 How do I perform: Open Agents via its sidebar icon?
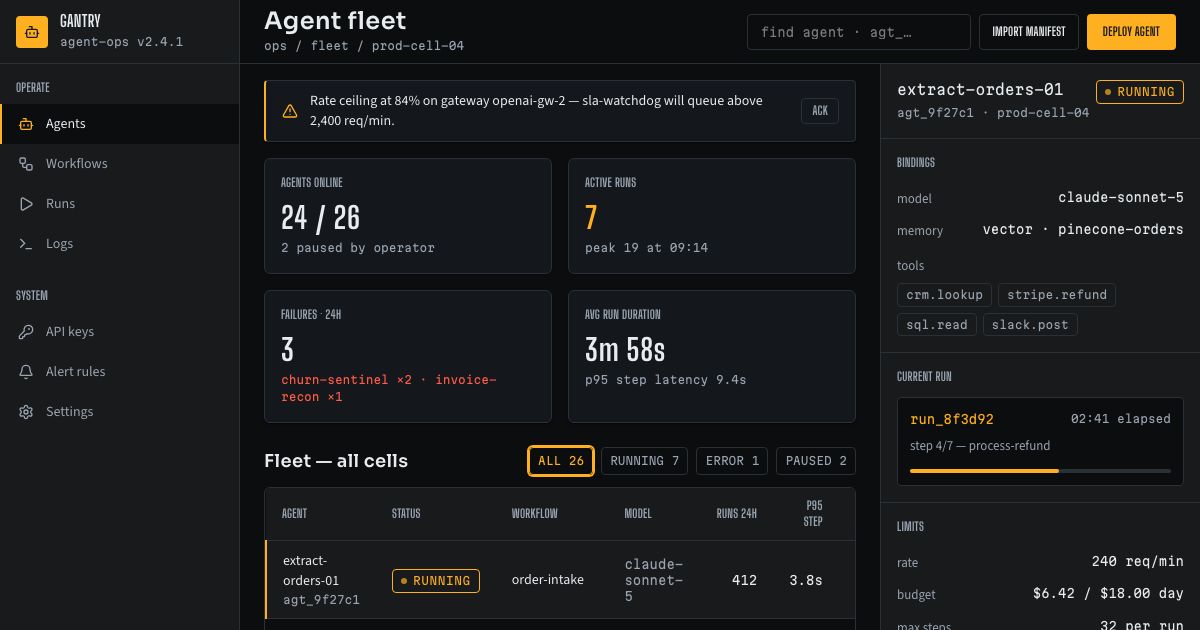(26, 124)
